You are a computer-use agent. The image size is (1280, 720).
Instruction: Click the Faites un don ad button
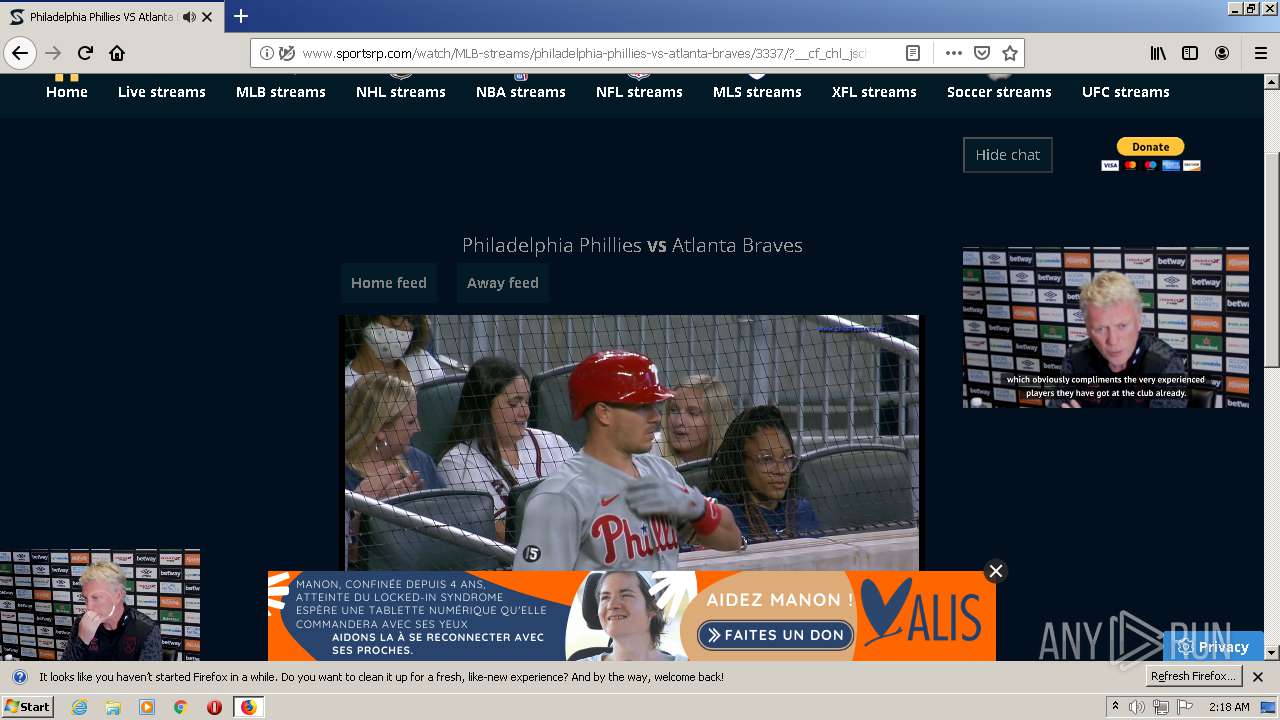click(776, 635)
